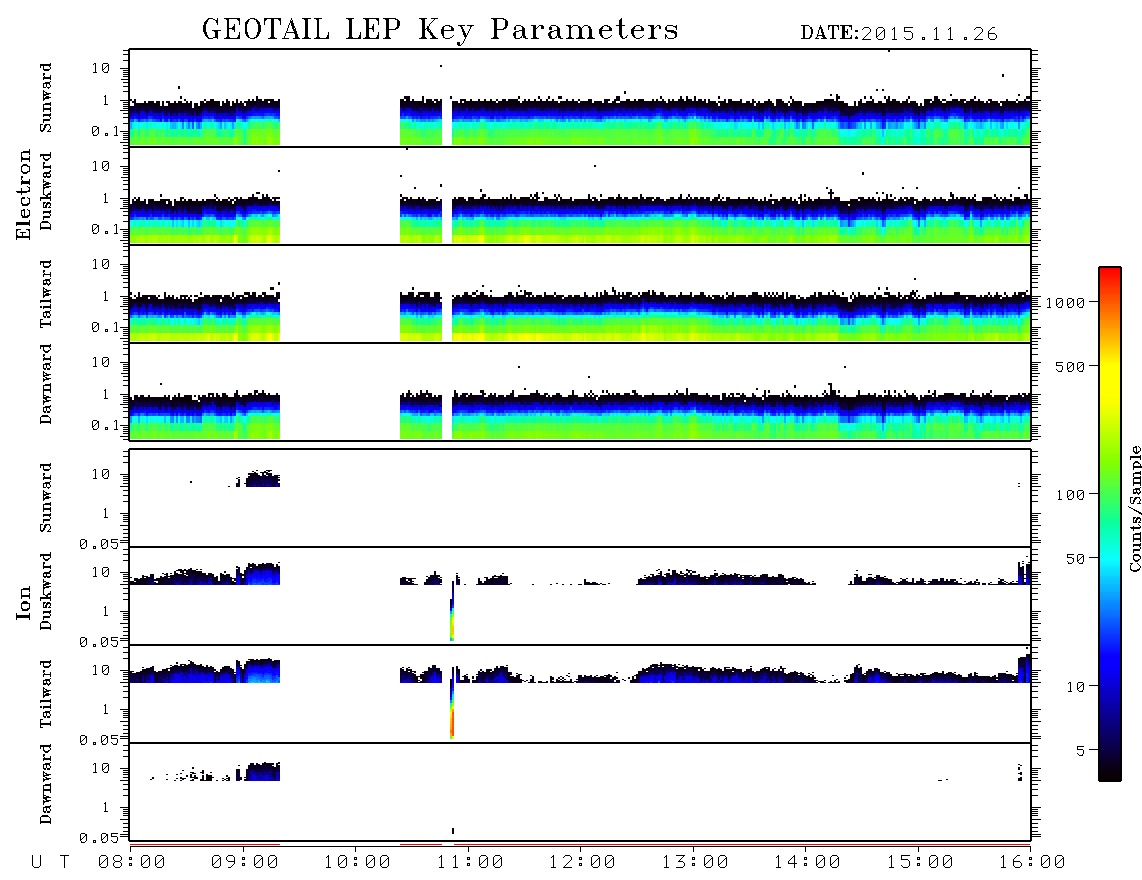This screenshot has width=1142, height=880.
Task: Click the 14:00 time axis label
Action: (x=807, y=863)
